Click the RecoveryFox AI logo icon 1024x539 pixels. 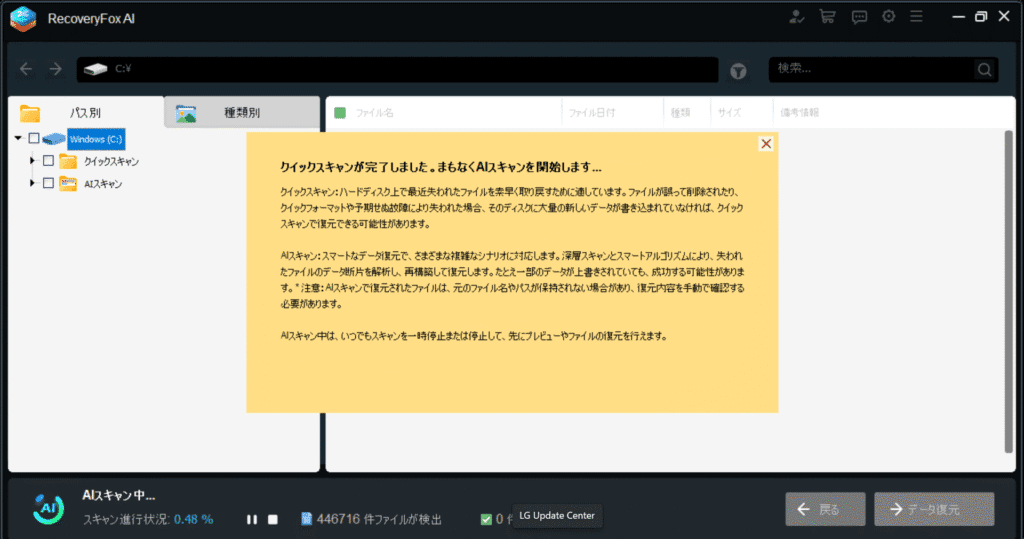23,18
